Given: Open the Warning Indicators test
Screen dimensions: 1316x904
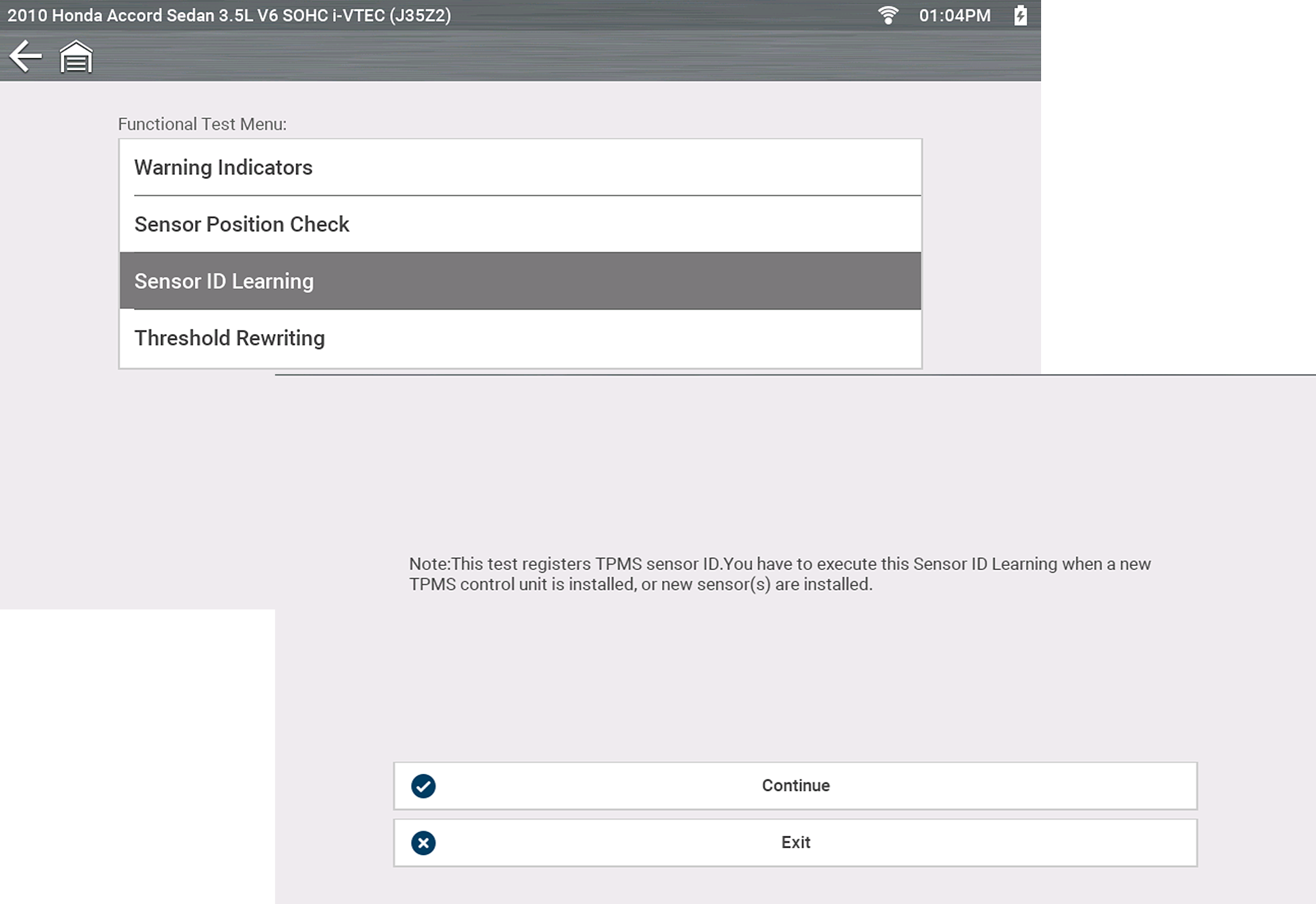Looking at the screenshot, I should [x=223, y=167].
